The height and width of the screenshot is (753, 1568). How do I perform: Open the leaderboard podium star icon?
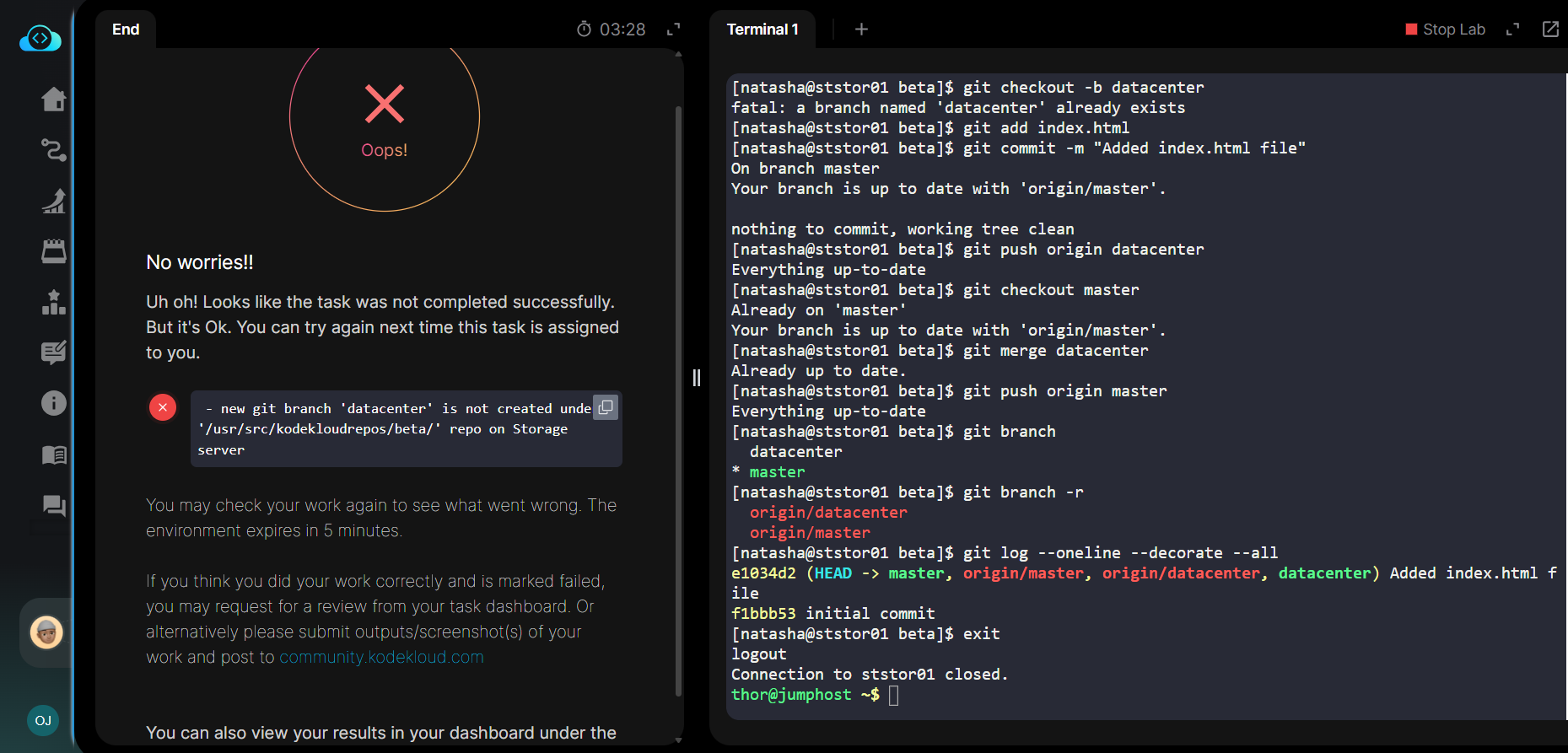pyautogui.click(x=54, y=302)
